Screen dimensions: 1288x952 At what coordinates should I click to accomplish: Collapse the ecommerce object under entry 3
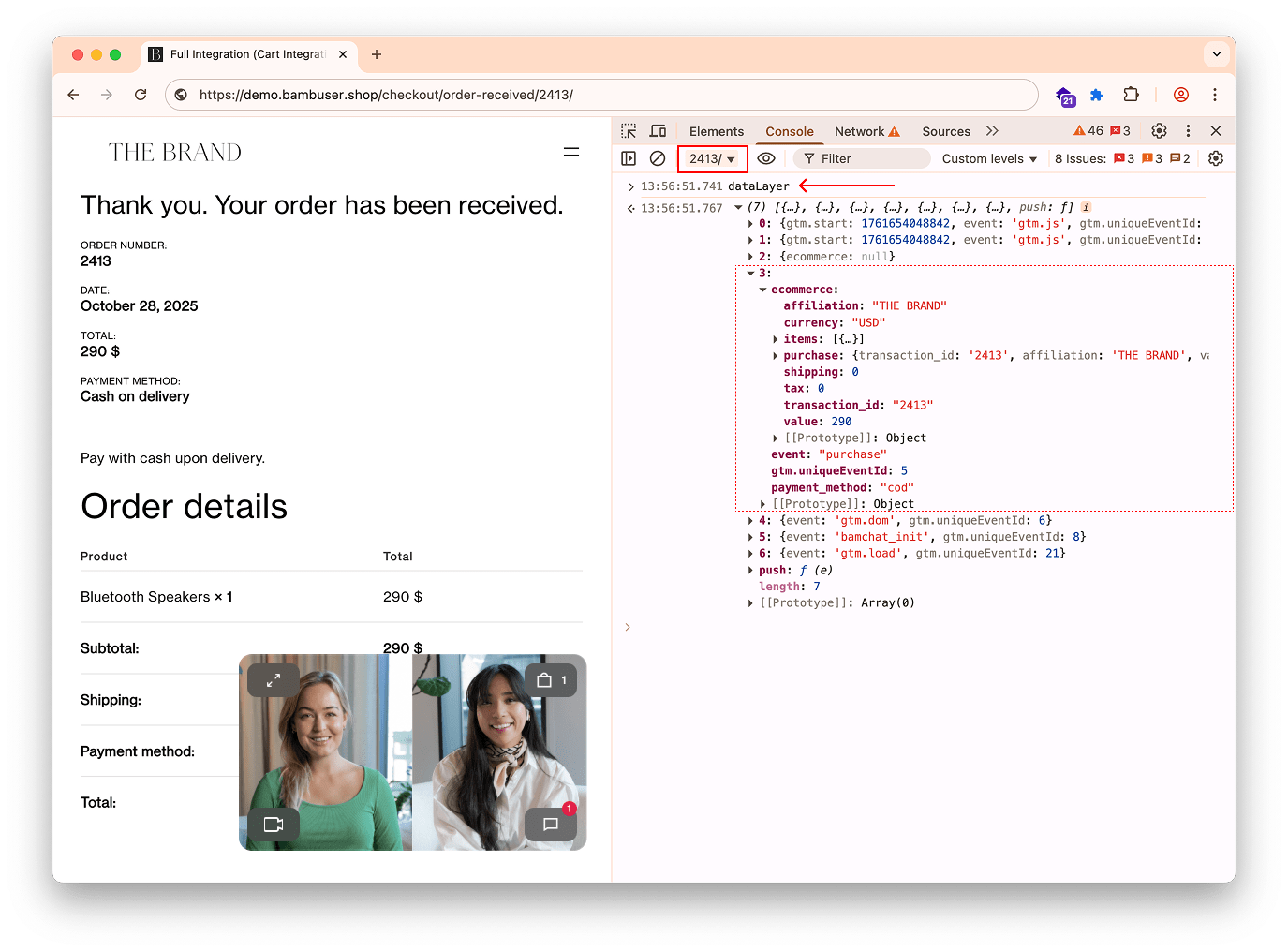pos(762,289)
